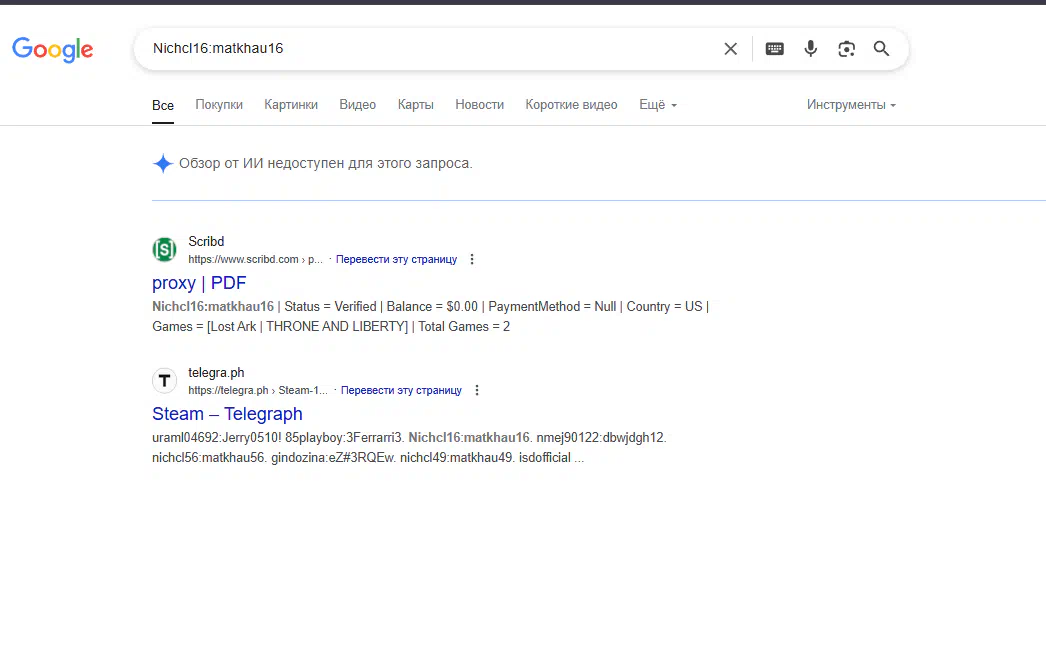
Task: Open the Google logo homepage
Action: (x=53, y=49)
